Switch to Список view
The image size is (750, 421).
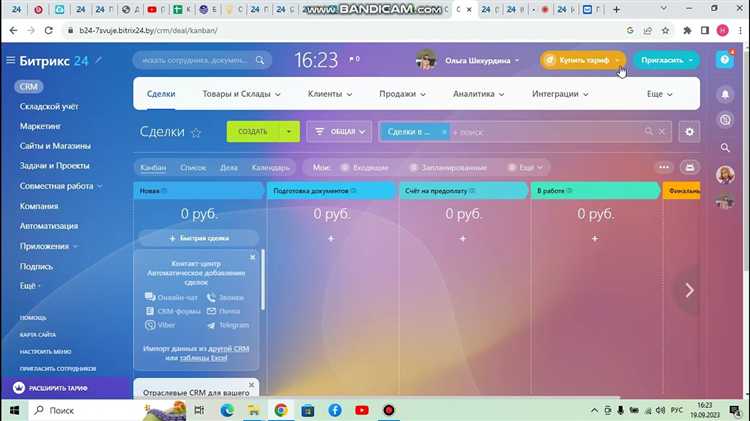pos(193,167)
